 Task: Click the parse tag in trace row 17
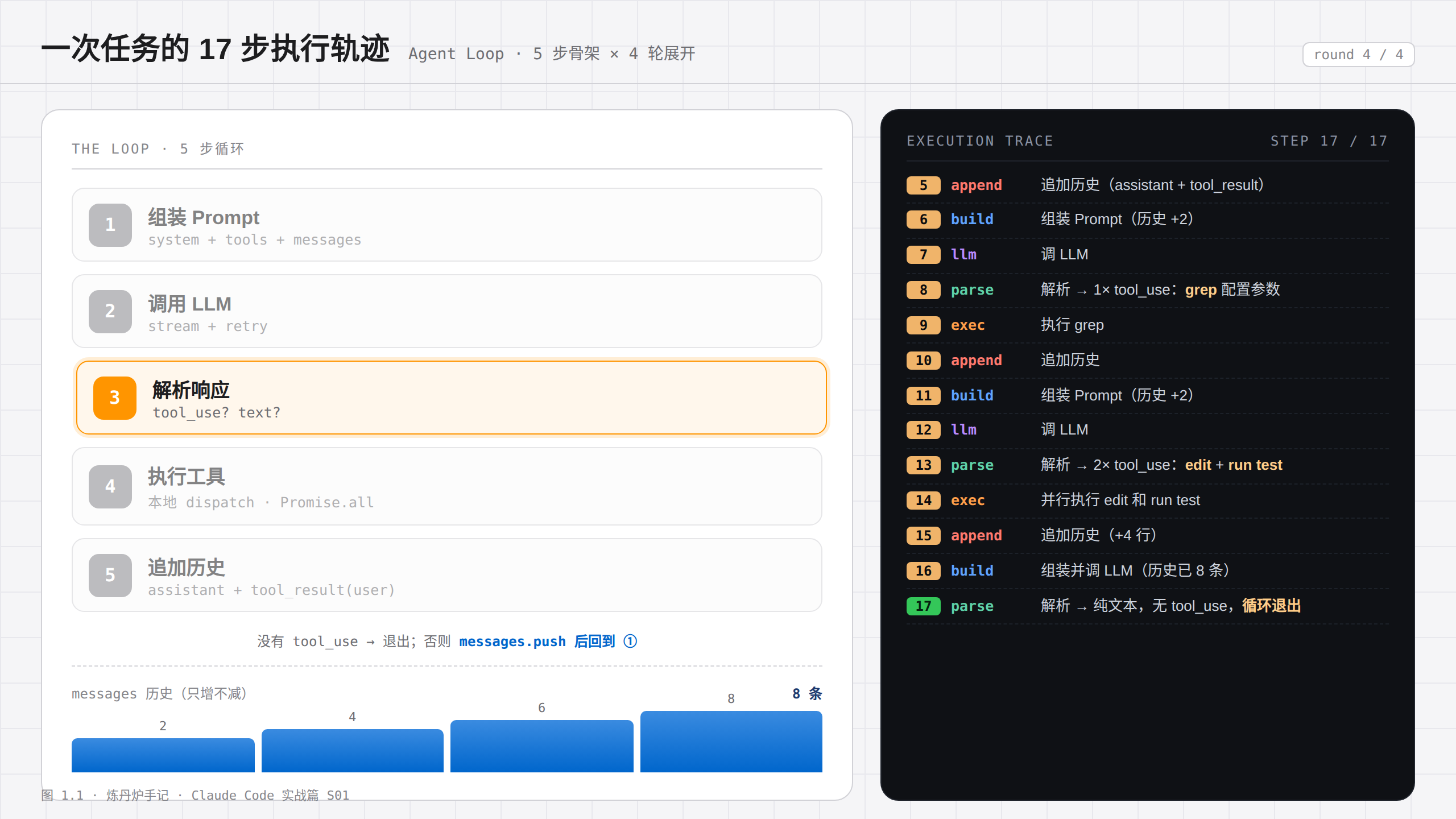[x=972, y=606]
